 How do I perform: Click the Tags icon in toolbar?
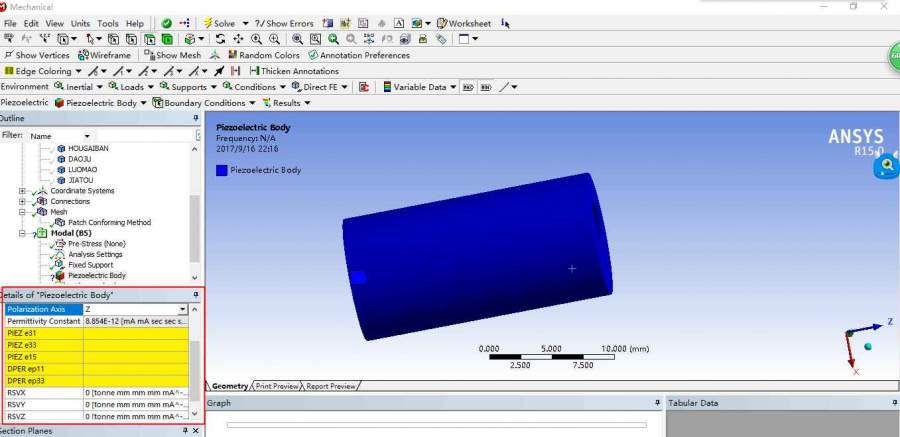tap(441, 39)
